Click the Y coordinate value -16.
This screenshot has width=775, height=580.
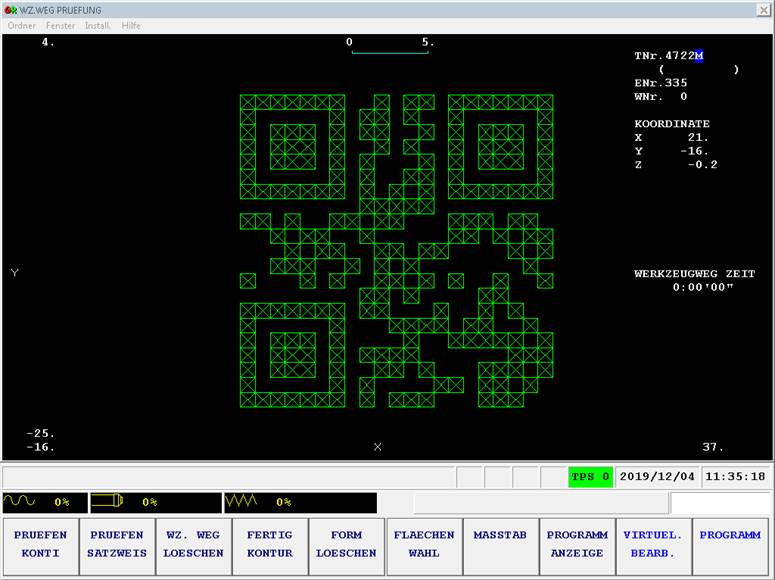694,151
